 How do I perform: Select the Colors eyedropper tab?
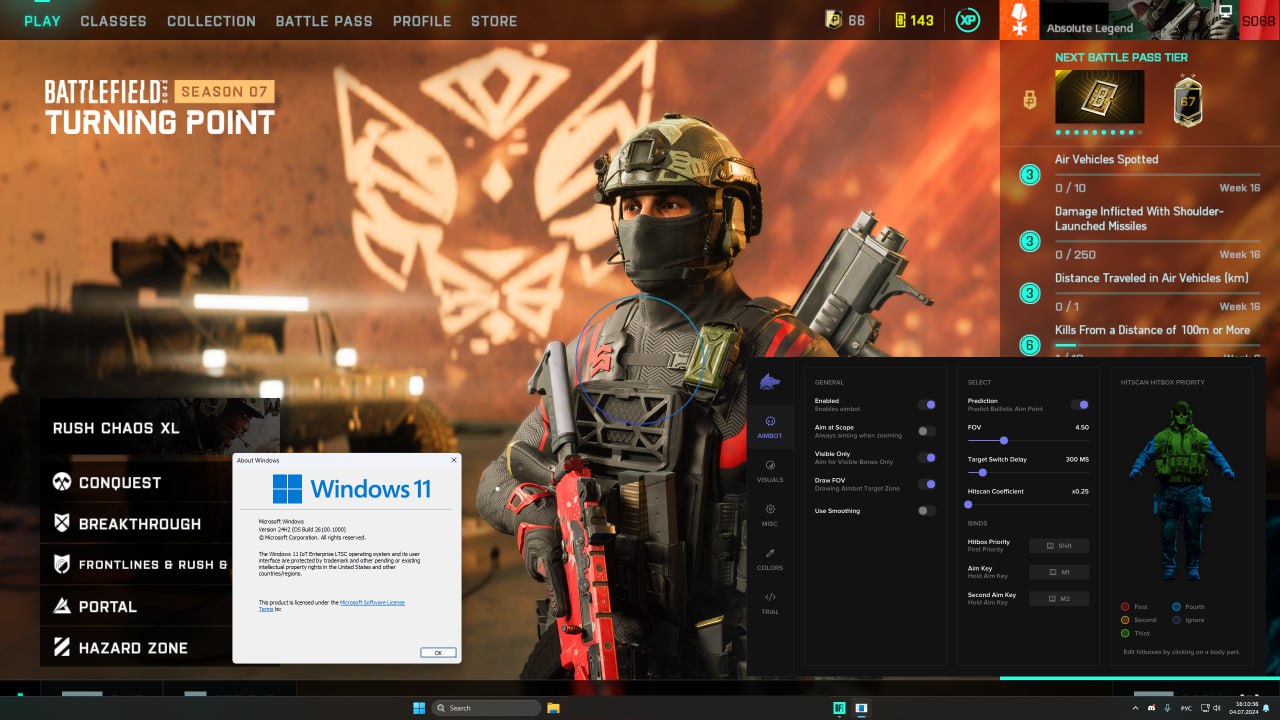click(770, 559)
